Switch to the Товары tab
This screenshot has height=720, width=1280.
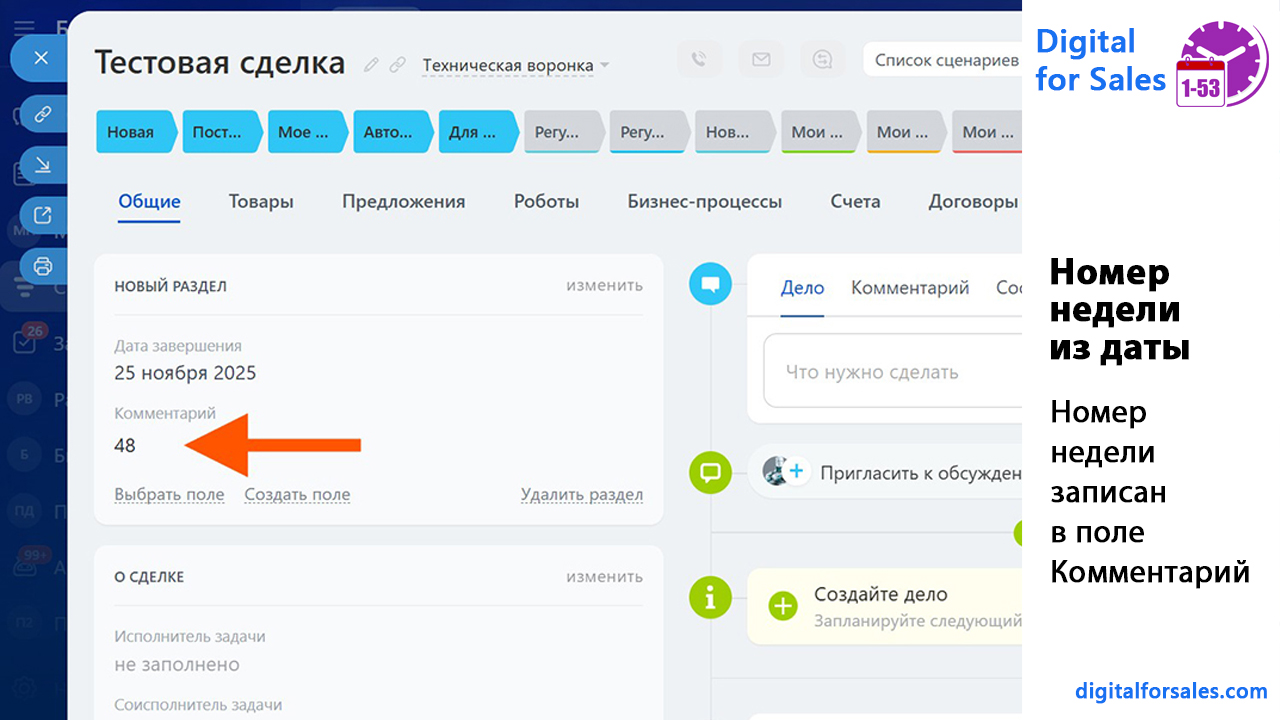click(261, 201)
